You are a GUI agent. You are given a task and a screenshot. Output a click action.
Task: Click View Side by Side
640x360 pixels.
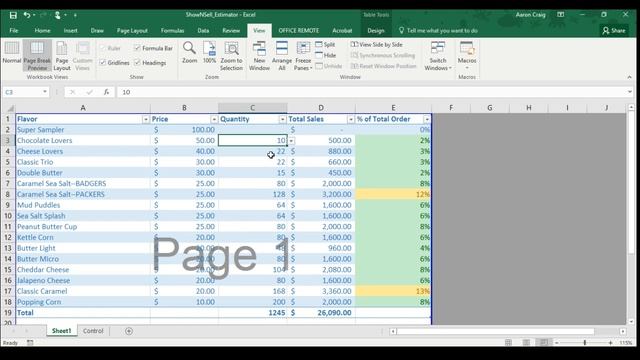click(x=377, y=44)
